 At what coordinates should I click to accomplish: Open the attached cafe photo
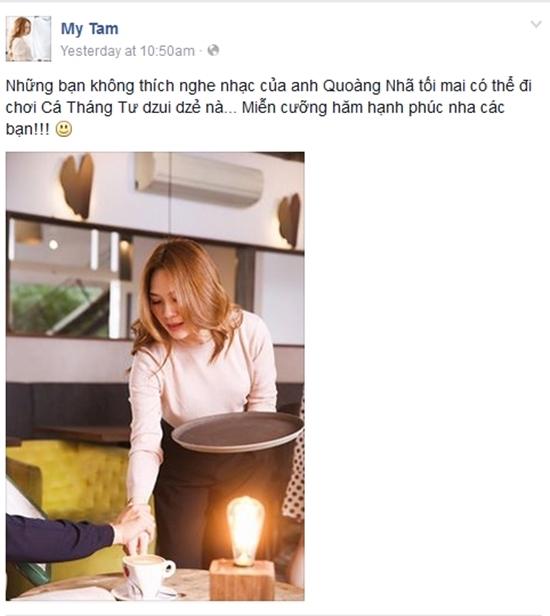click(x=155, y=376)
